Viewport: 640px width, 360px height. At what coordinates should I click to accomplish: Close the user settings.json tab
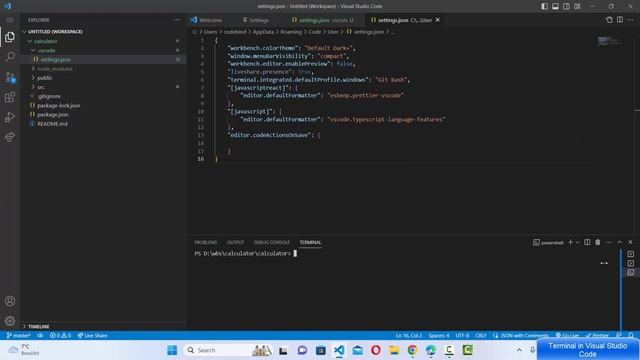pos(438,20)
